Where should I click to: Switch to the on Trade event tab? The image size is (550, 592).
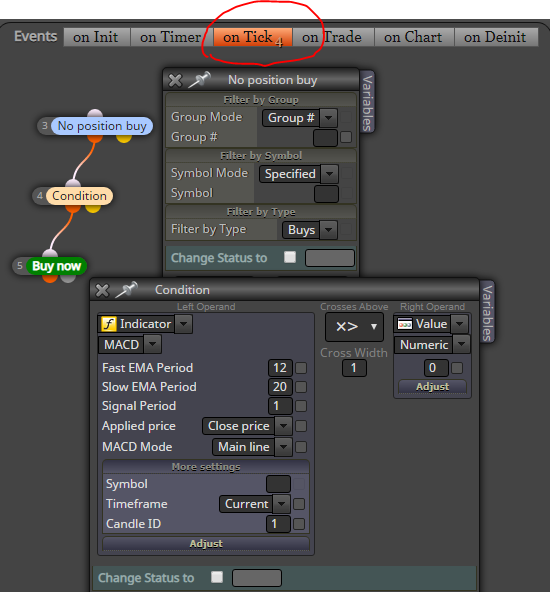click(x=333, y=37)
